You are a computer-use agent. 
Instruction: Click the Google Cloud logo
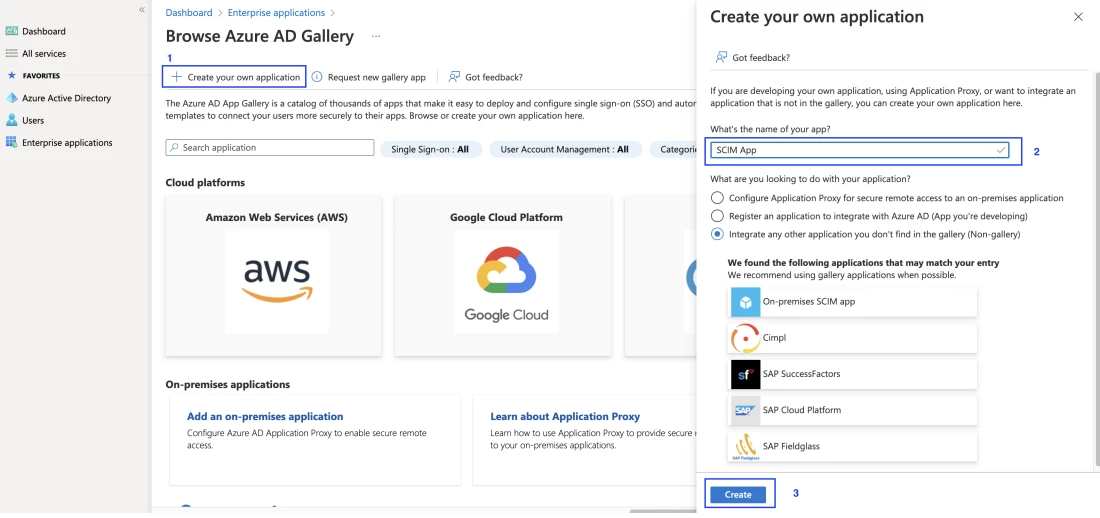coord(506,284)
